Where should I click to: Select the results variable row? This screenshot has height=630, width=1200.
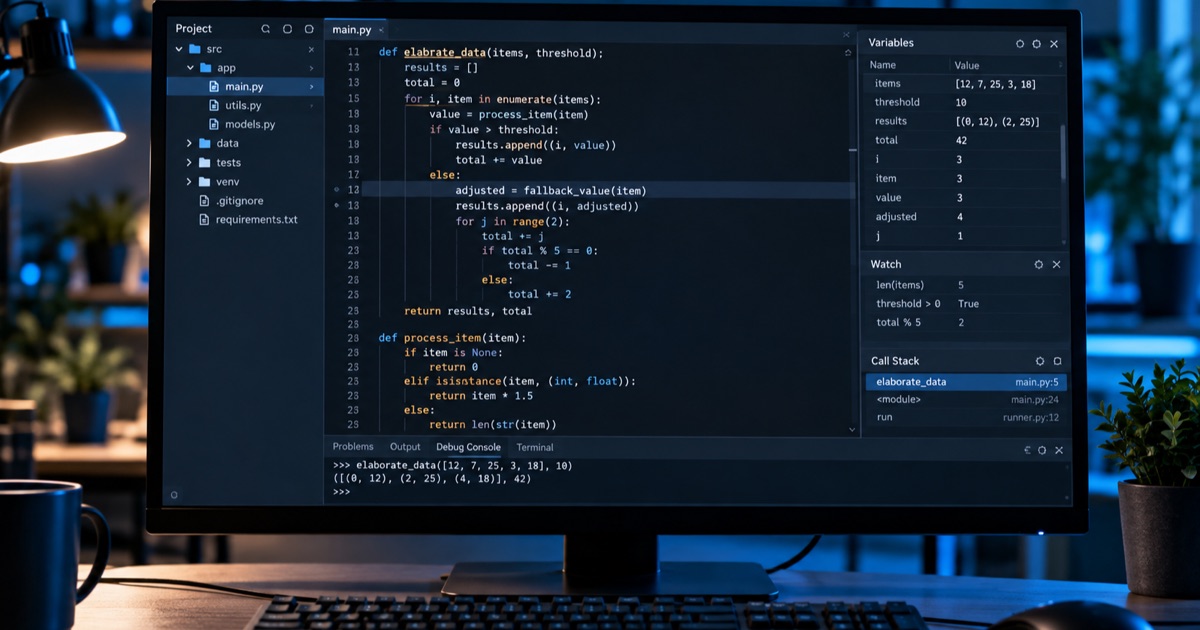tap(962, 121)
